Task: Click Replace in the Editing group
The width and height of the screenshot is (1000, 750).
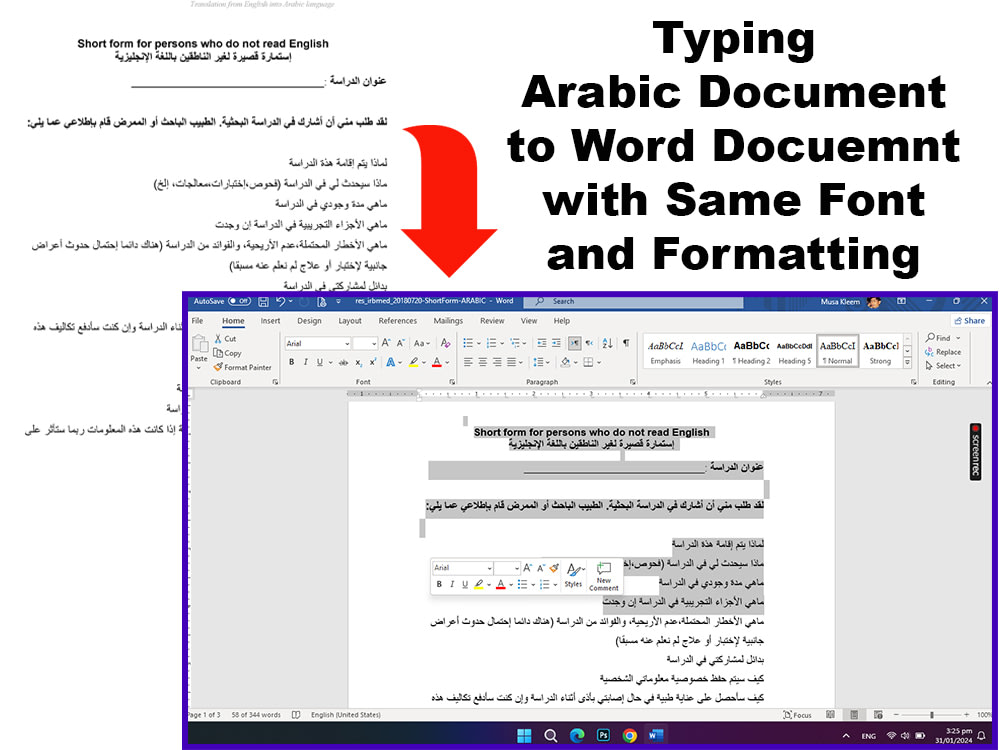Action: click(943, 351)
